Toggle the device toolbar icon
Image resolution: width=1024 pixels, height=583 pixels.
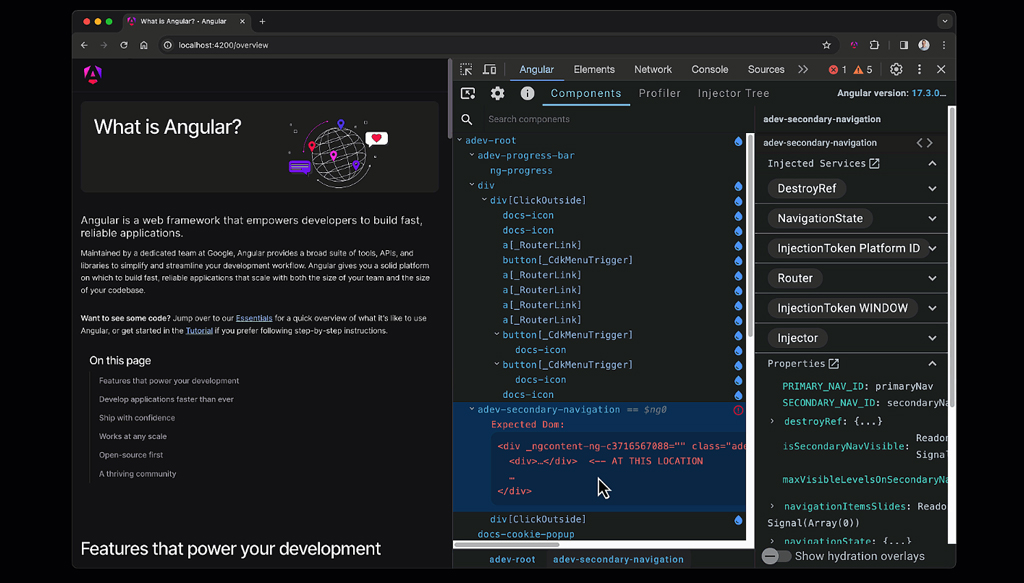[489, 69]
